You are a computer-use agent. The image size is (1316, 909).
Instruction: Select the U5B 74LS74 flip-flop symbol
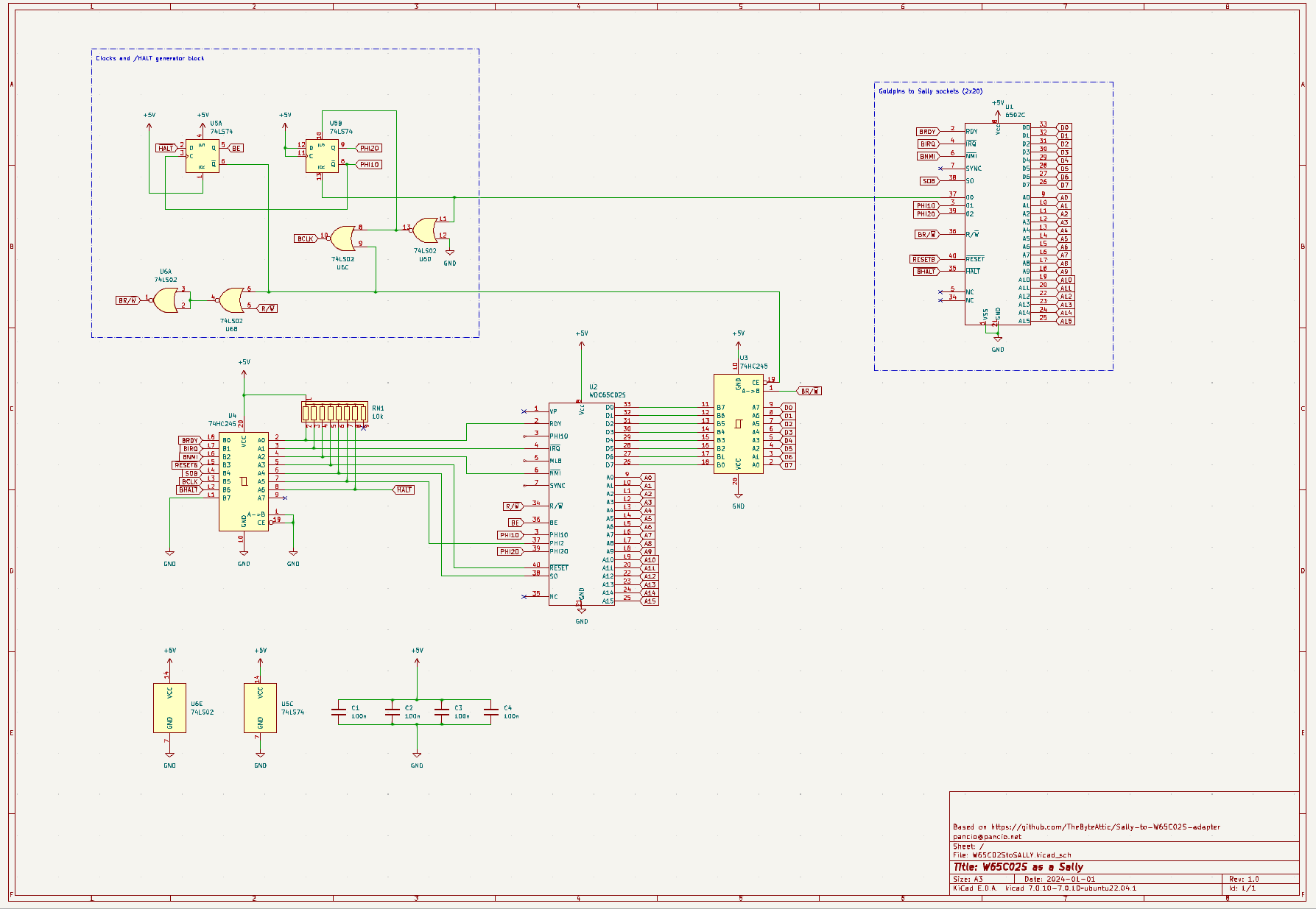pos(323,156)
